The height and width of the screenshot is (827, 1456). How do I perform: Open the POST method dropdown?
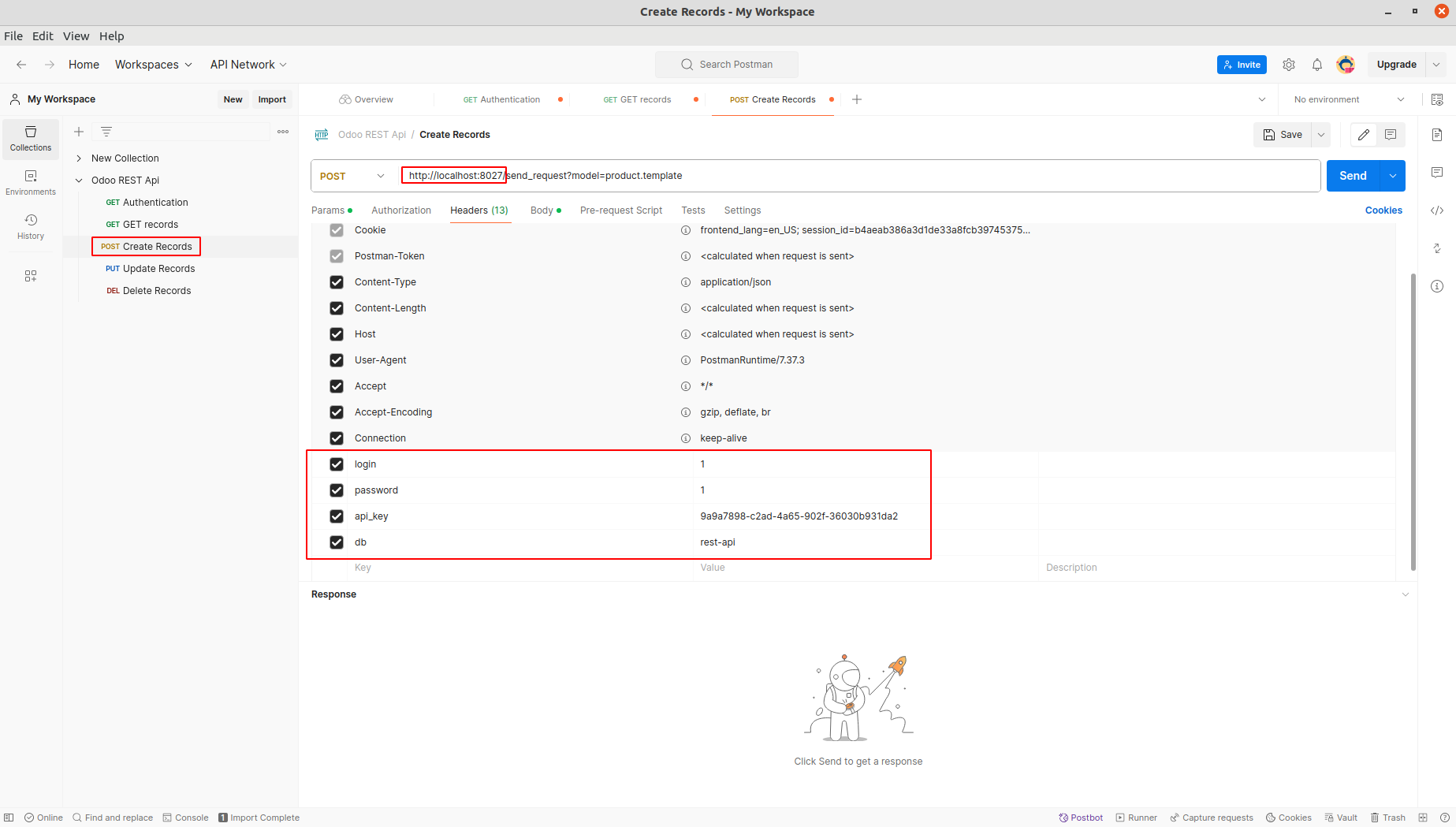pos(352,176)
